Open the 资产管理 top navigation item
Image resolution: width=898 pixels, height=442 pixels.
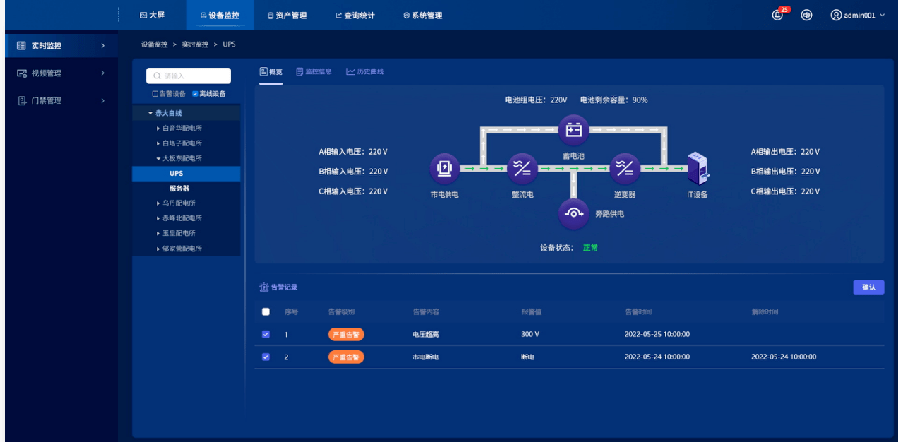(287, 15)
